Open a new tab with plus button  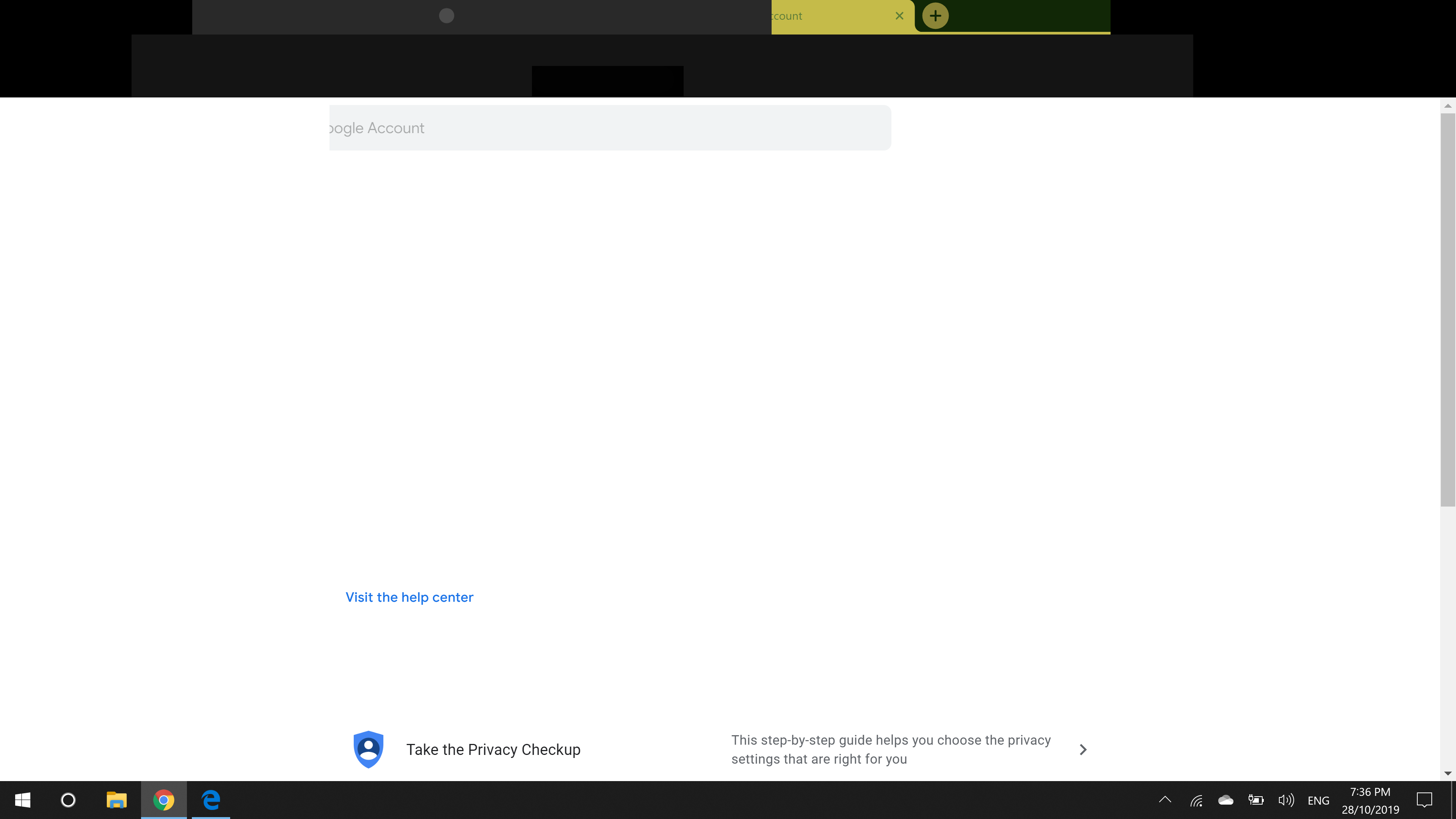click(935, 16)
